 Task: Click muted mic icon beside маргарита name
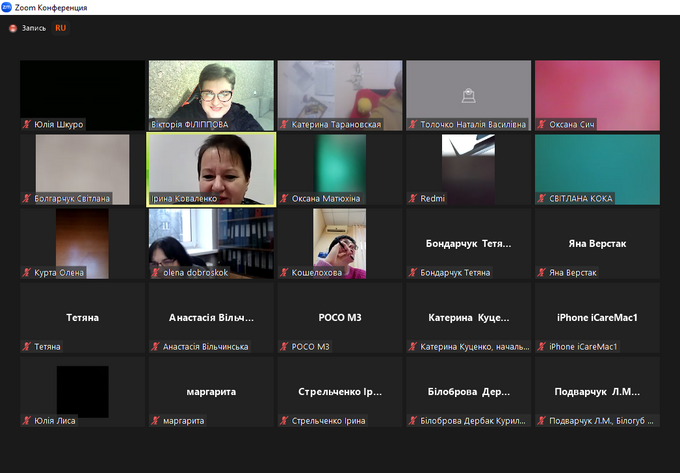[x=156, y=421]
